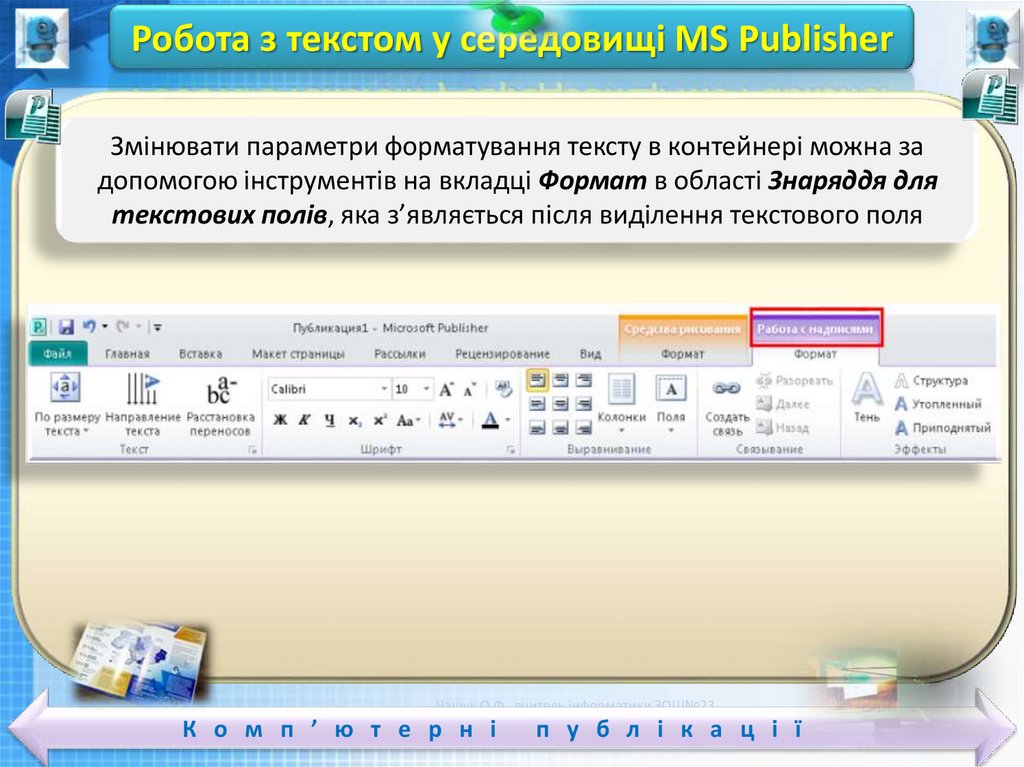Viewport: 1024px width, 767px height.
Task: Click the Создать связь link icon
Action: (726, 404)
